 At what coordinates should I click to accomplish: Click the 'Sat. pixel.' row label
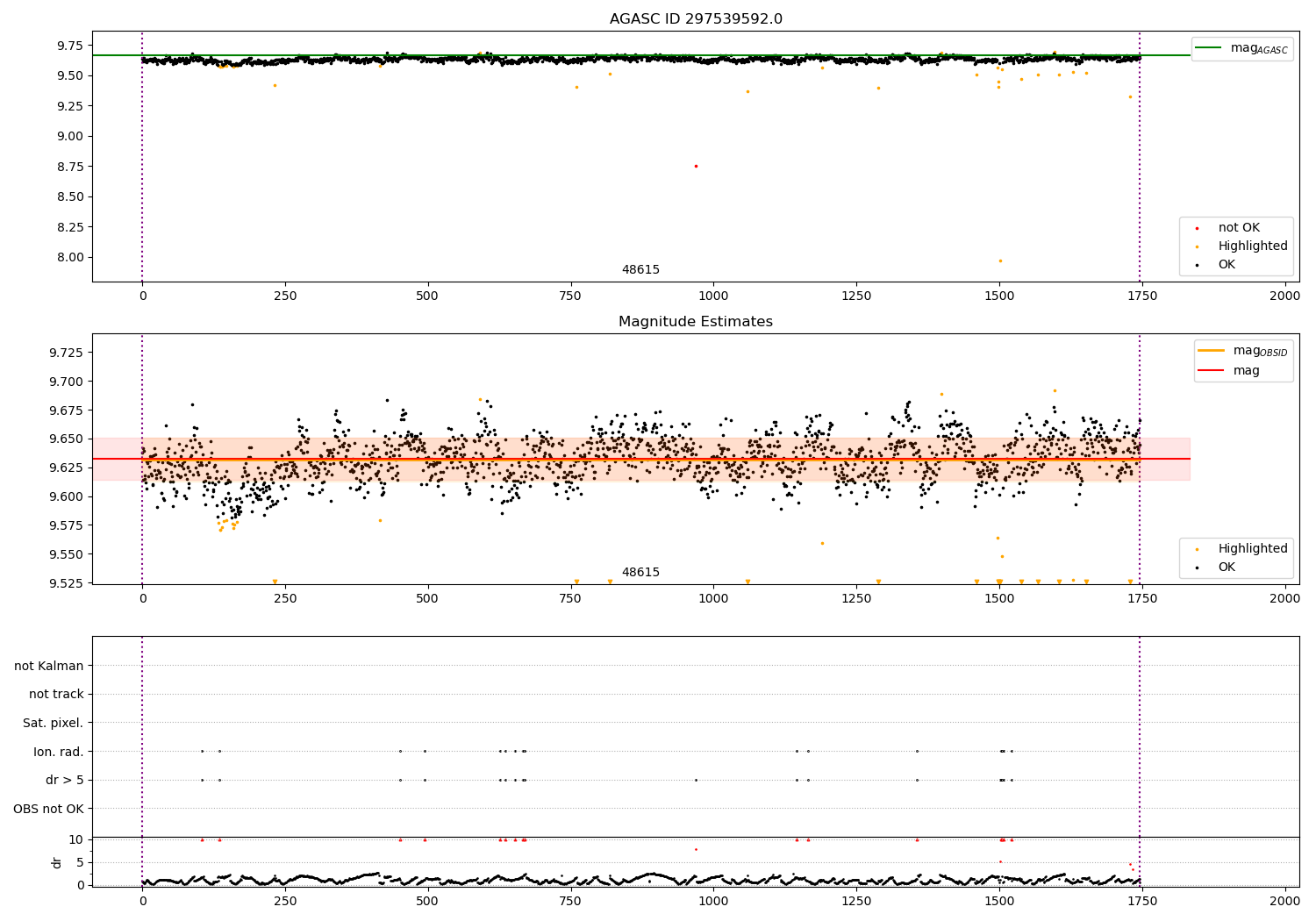(x=53, y=723)
